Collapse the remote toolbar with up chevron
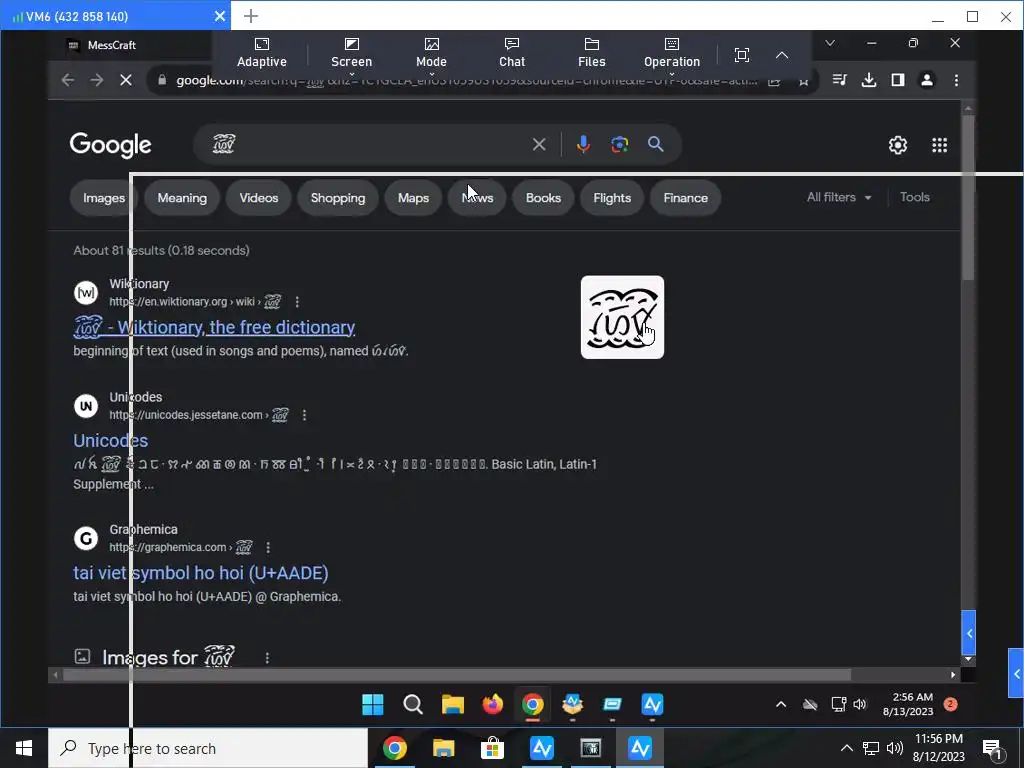Screen dimensions: 1024x768 782,55
